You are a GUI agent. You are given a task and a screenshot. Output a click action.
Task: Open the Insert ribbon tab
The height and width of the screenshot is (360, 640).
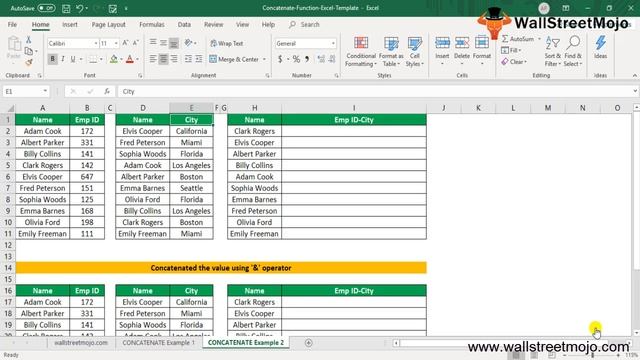[x=70, y=24]
